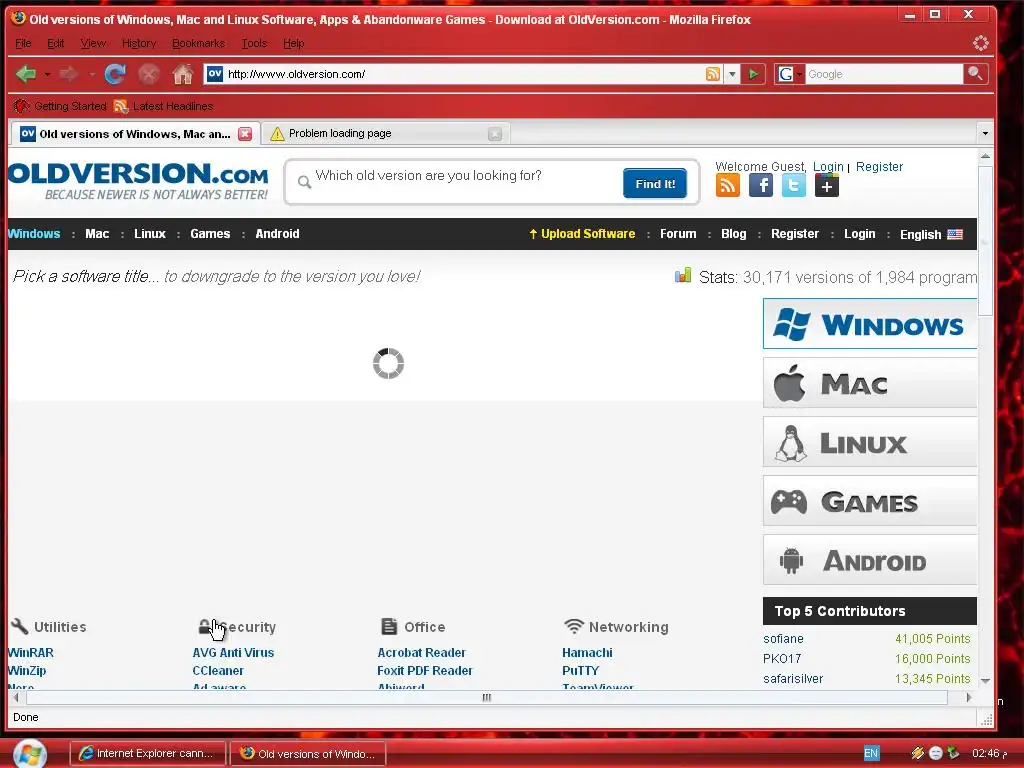1024x768 pixels.
Task: Open the Acrobat Reader link
Action: [x=421, y=652]
